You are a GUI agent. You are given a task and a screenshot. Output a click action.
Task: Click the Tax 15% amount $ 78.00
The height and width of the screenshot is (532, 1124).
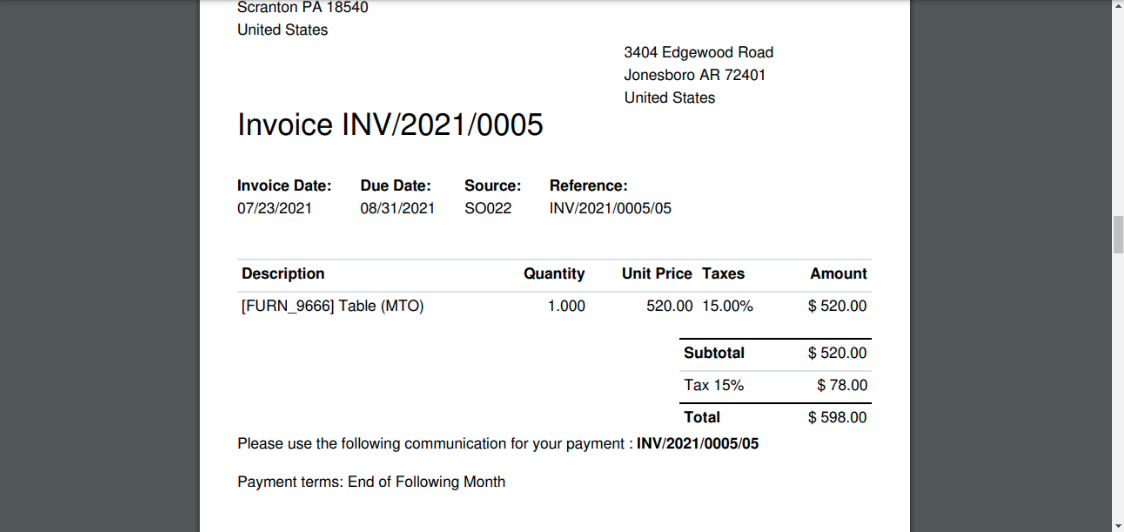[842, 385]
